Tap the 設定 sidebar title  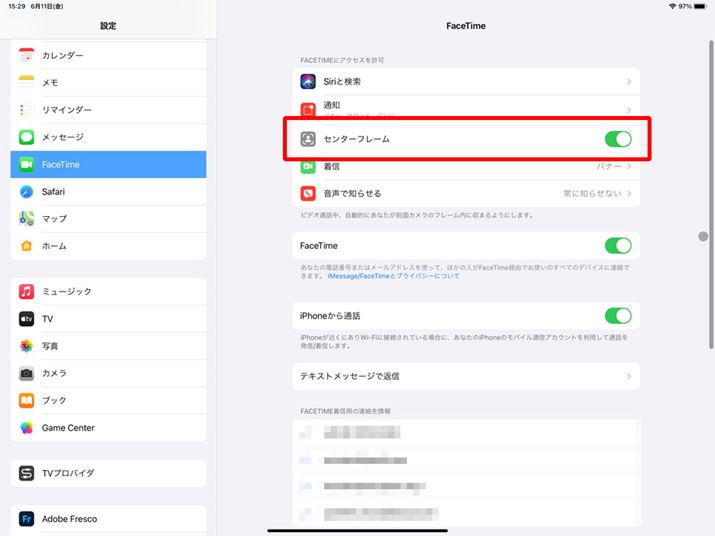(108, 26)
